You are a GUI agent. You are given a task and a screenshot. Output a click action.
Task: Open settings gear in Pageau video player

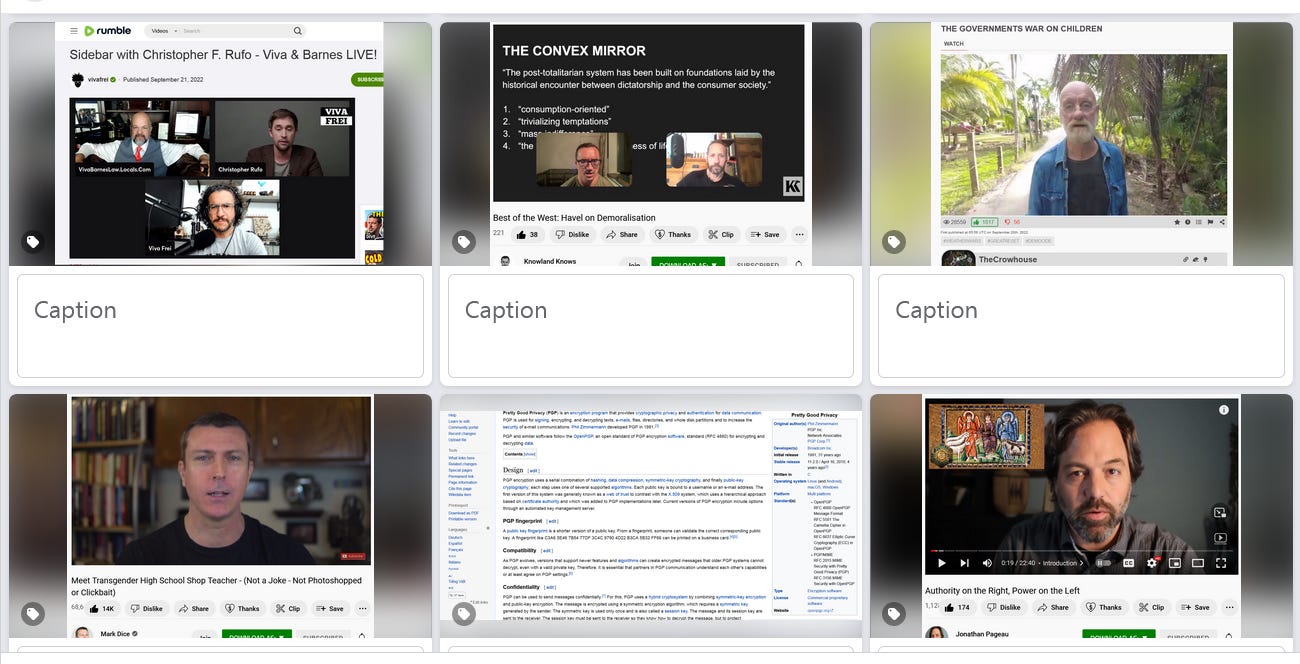pos(1152,563)
